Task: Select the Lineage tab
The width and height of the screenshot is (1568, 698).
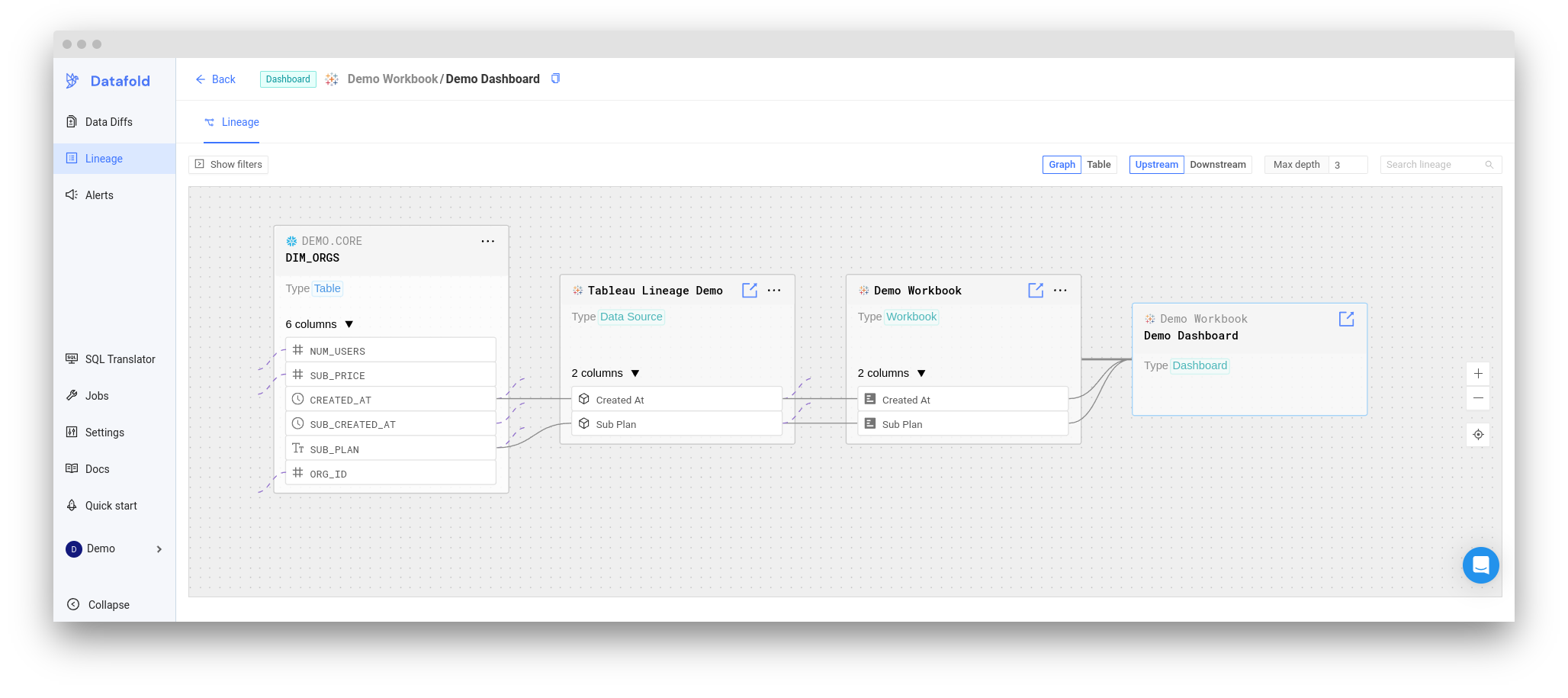Action: pos(232,122)
